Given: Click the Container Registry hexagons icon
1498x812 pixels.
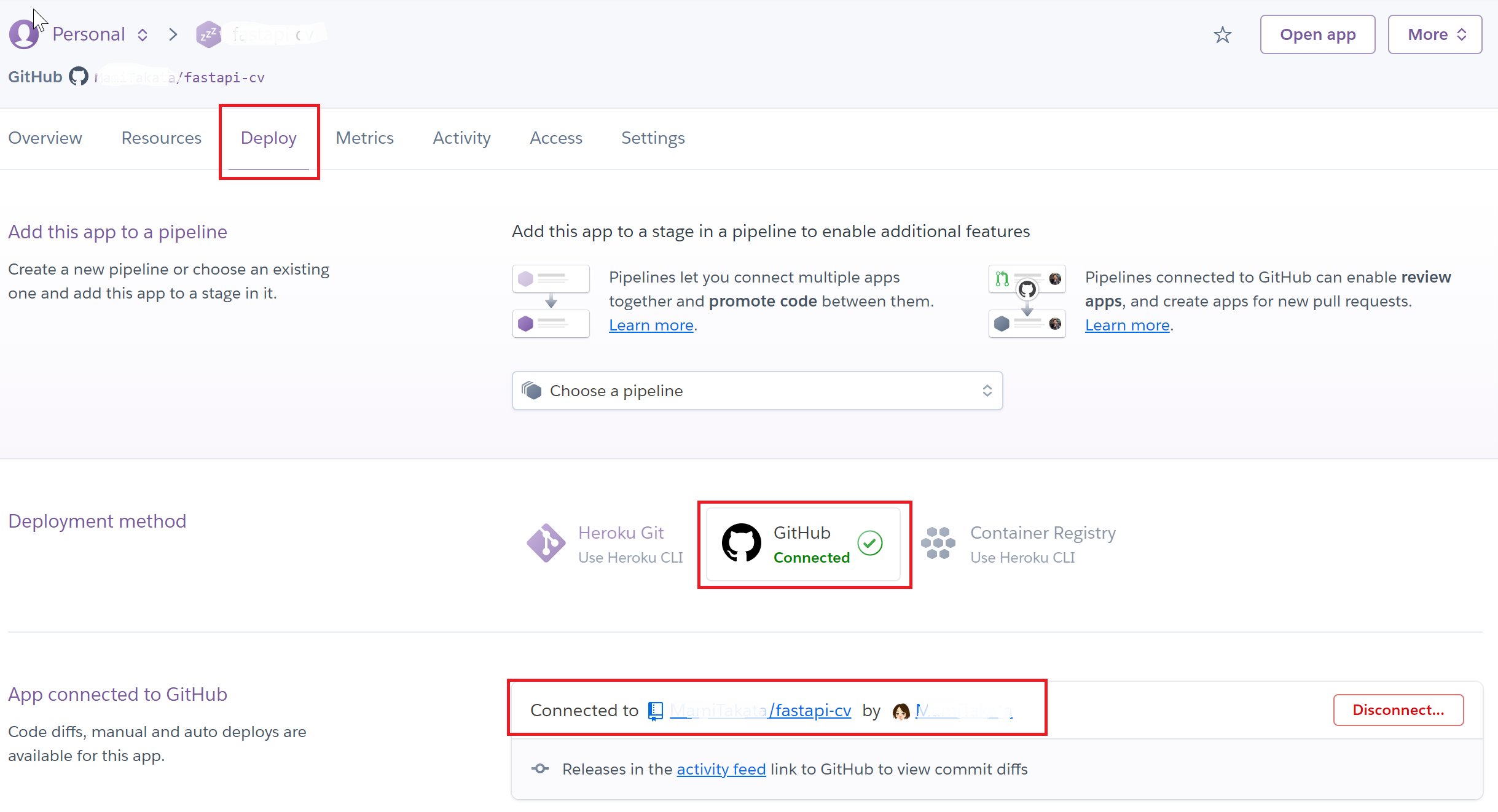Looking at the screenshot, I should click(x=938, y=543).
